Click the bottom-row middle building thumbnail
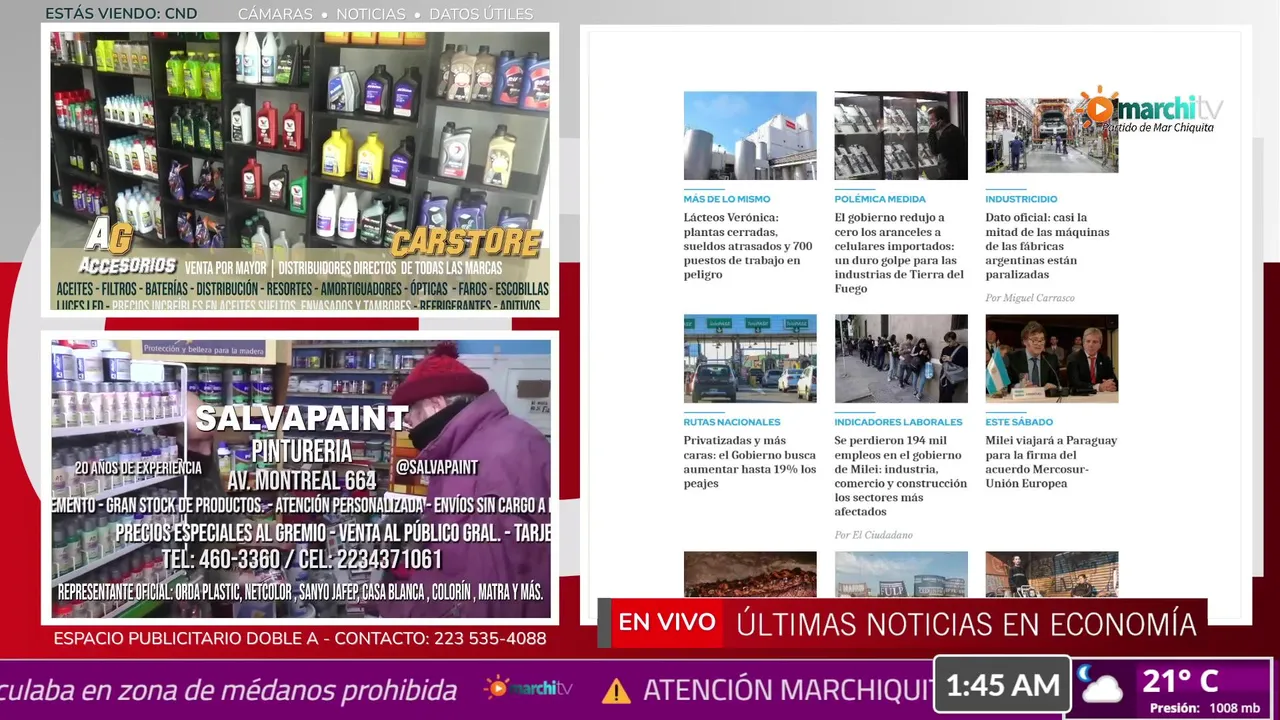This screenshot has width=1280, height=720. (901, 575)
